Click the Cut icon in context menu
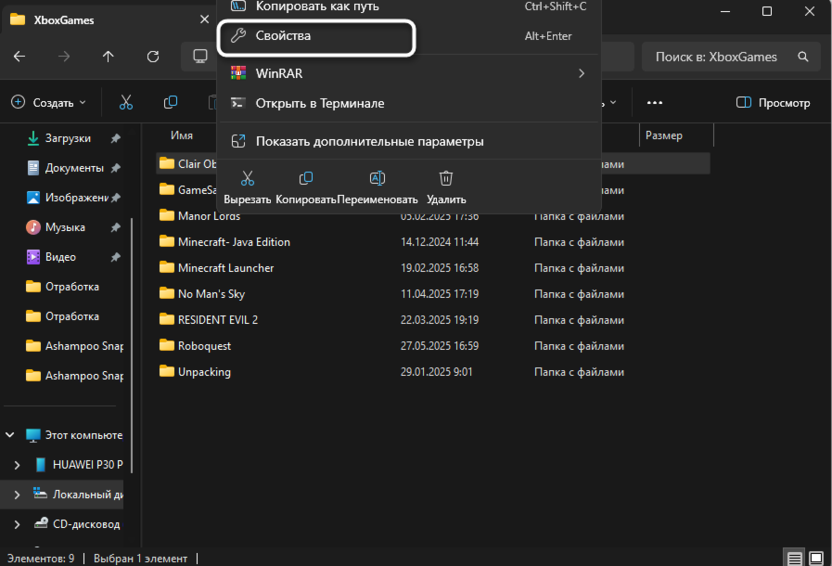Screen dimensions: 832x566 click(247, 179)
